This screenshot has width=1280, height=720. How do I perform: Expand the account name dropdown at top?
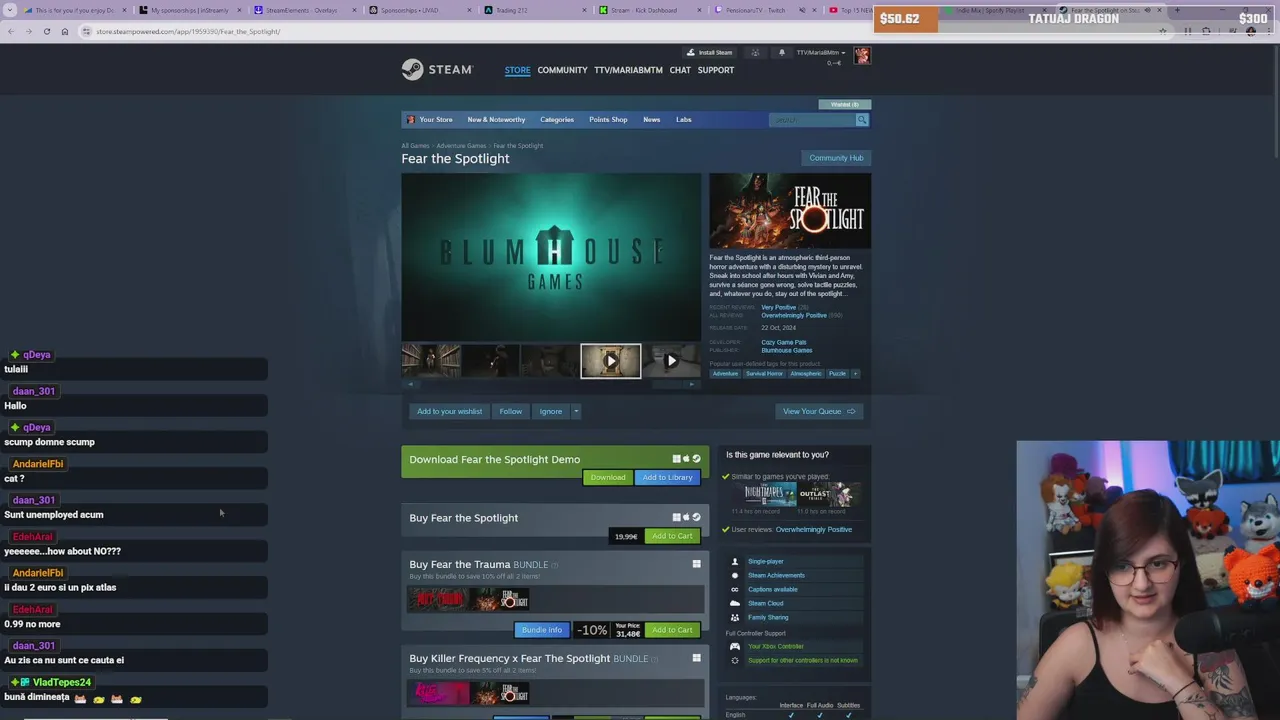[x=821, y=52]
